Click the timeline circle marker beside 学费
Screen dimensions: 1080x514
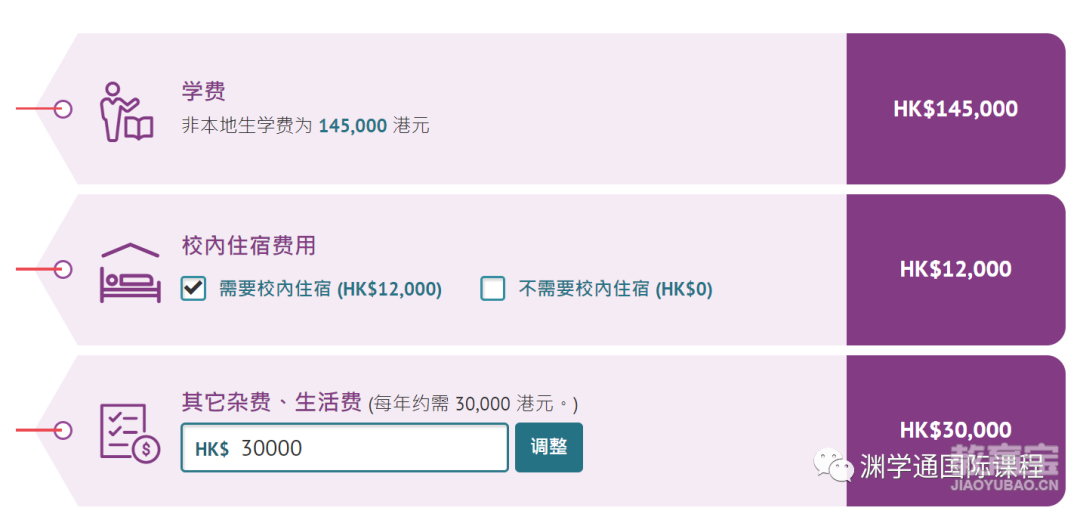pyautogui.click(x=63, y=109)
